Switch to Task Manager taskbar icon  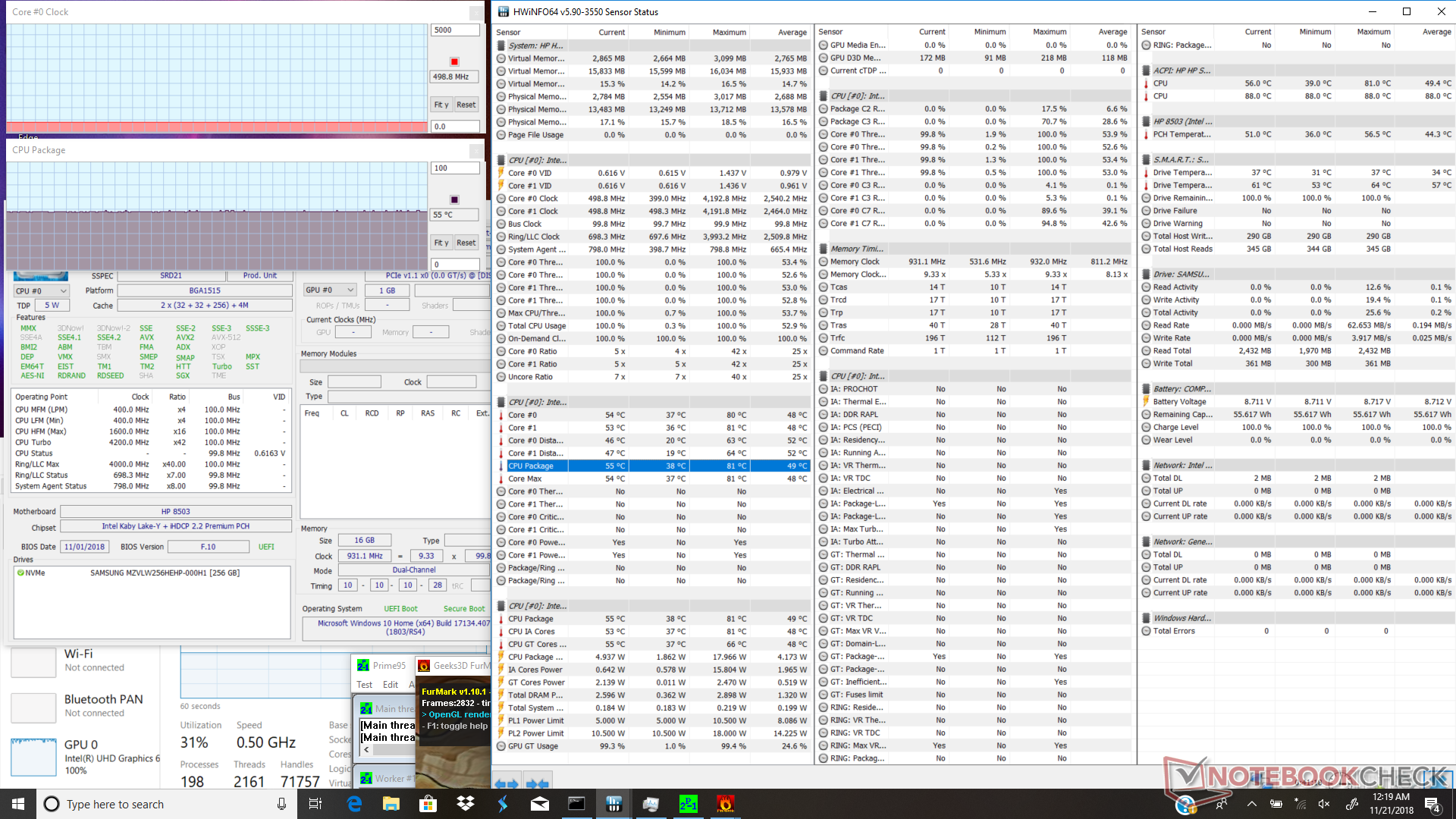coord(651,804)
